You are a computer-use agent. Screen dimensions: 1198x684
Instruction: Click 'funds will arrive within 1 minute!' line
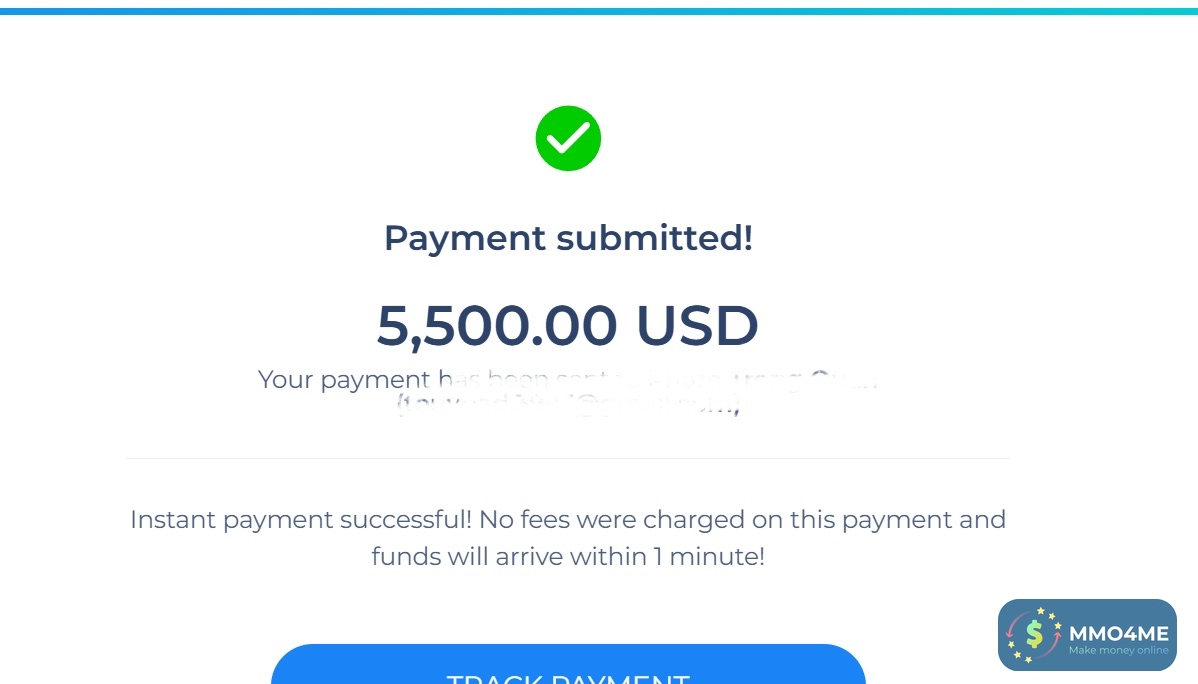(568, 556)
